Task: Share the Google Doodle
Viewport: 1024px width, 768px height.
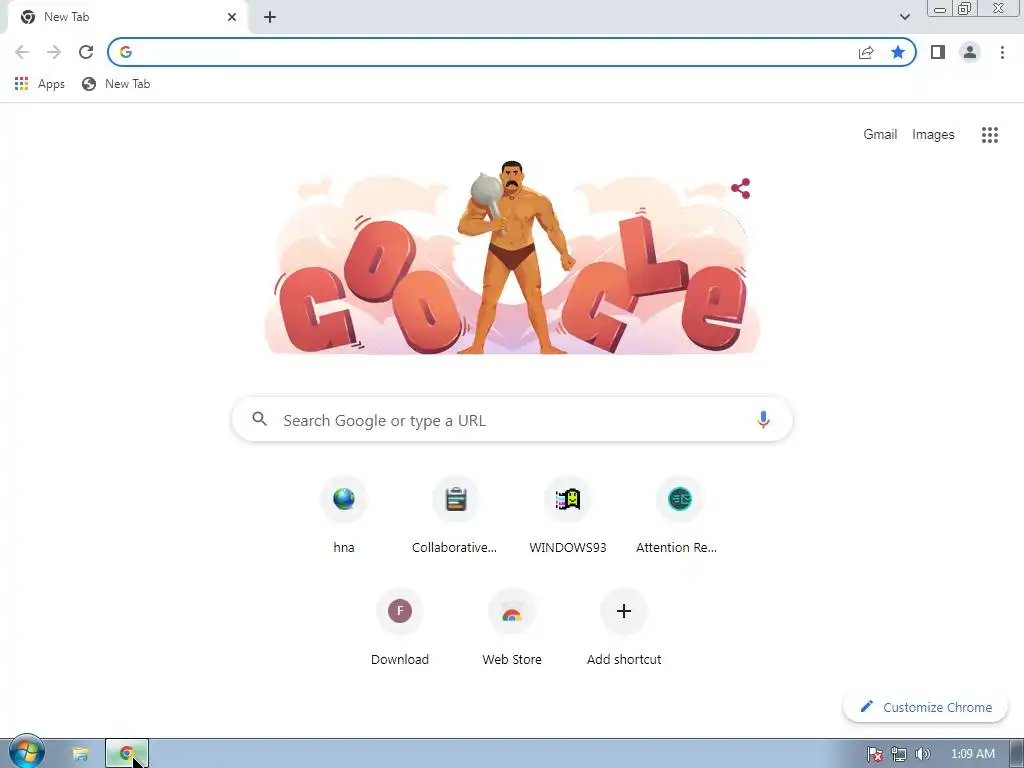Action: point(741,189)
